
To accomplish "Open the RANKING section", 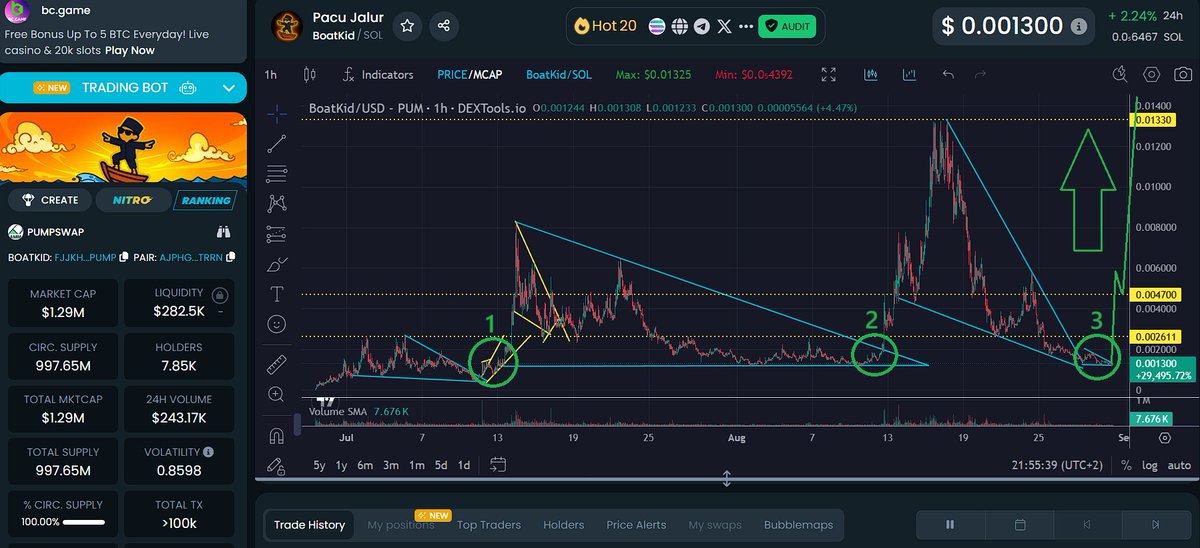I will pos(205,200).
